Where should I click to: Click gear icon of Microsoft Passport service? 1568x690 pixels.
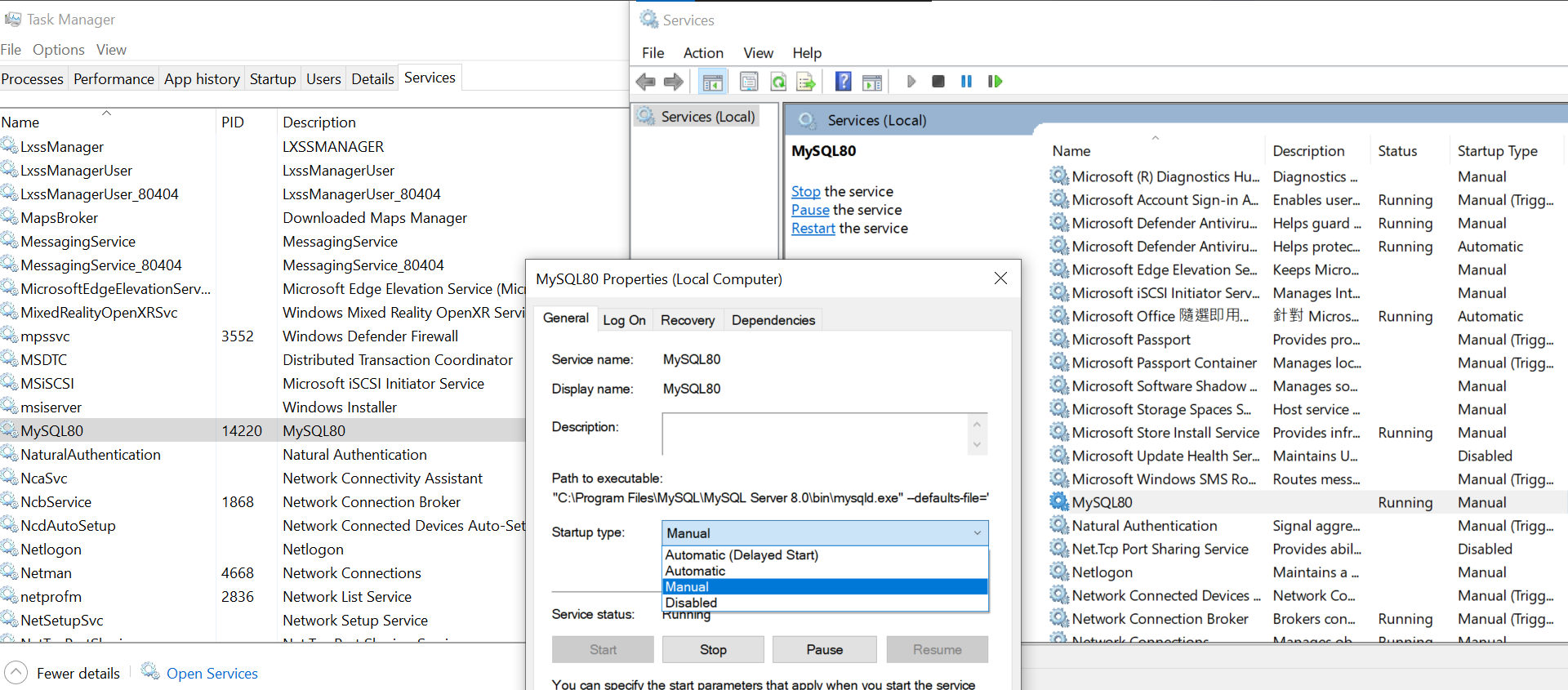point(1059,339)
